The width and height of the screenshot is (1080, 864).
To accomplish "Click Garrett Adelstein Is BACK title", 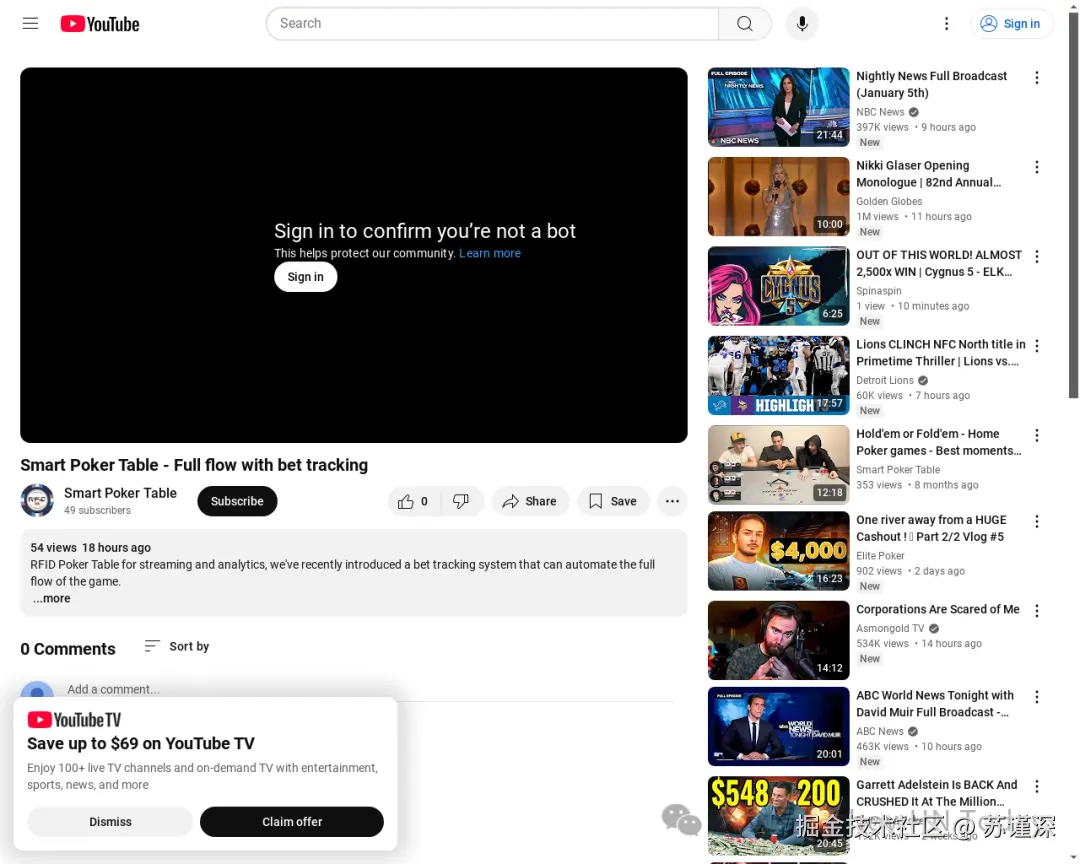I will tap(937, 793).
